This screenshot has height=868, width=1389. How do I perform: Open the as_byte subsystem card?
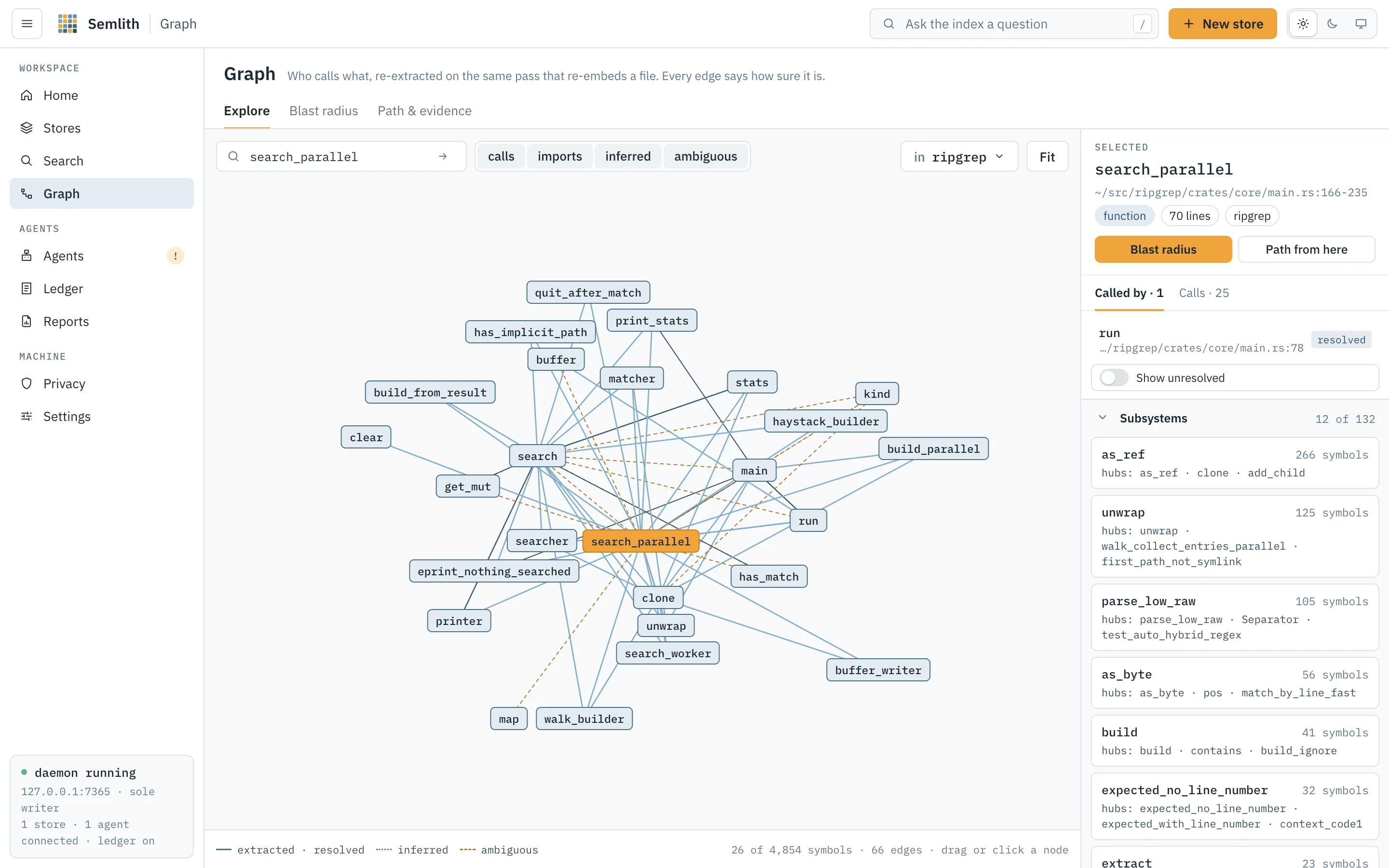point(1235,683)
